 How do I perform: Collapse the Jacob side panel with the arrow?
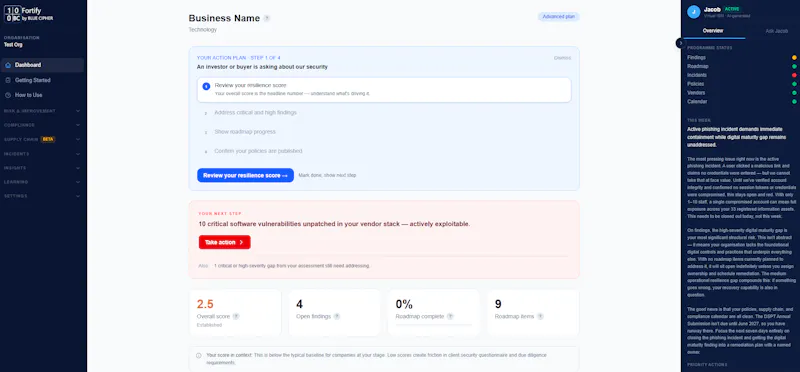681,43
